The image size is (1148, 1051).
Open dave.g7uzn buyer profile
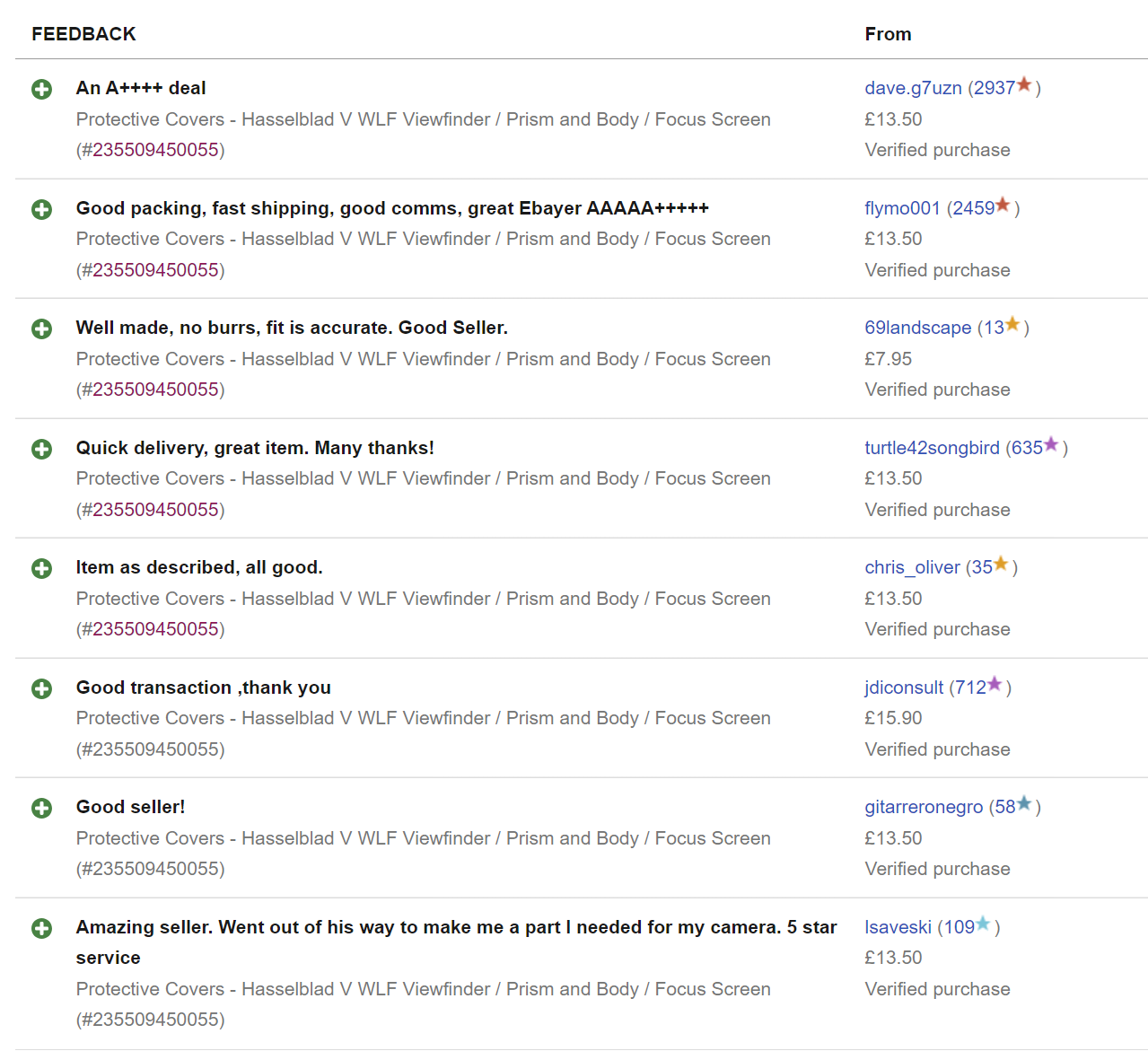[x=913, y=88]
